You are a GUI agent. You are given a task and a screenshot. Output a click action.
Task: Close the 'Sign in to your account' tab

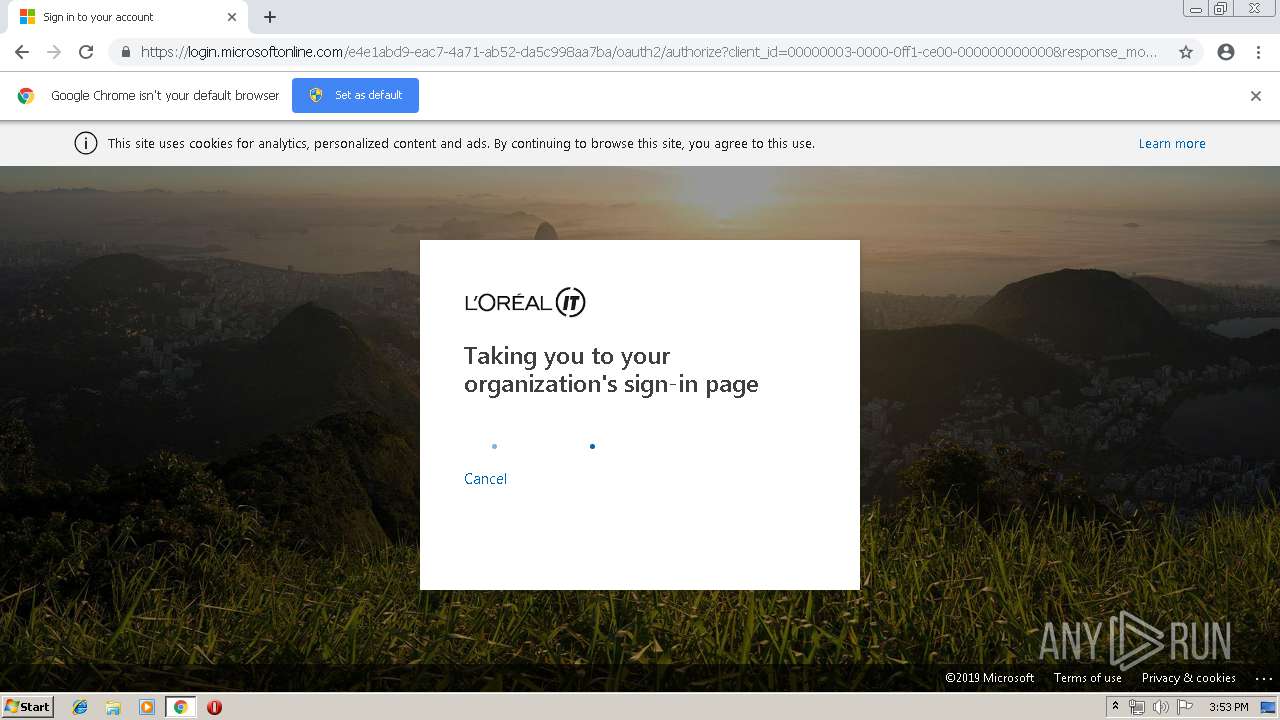232,17
